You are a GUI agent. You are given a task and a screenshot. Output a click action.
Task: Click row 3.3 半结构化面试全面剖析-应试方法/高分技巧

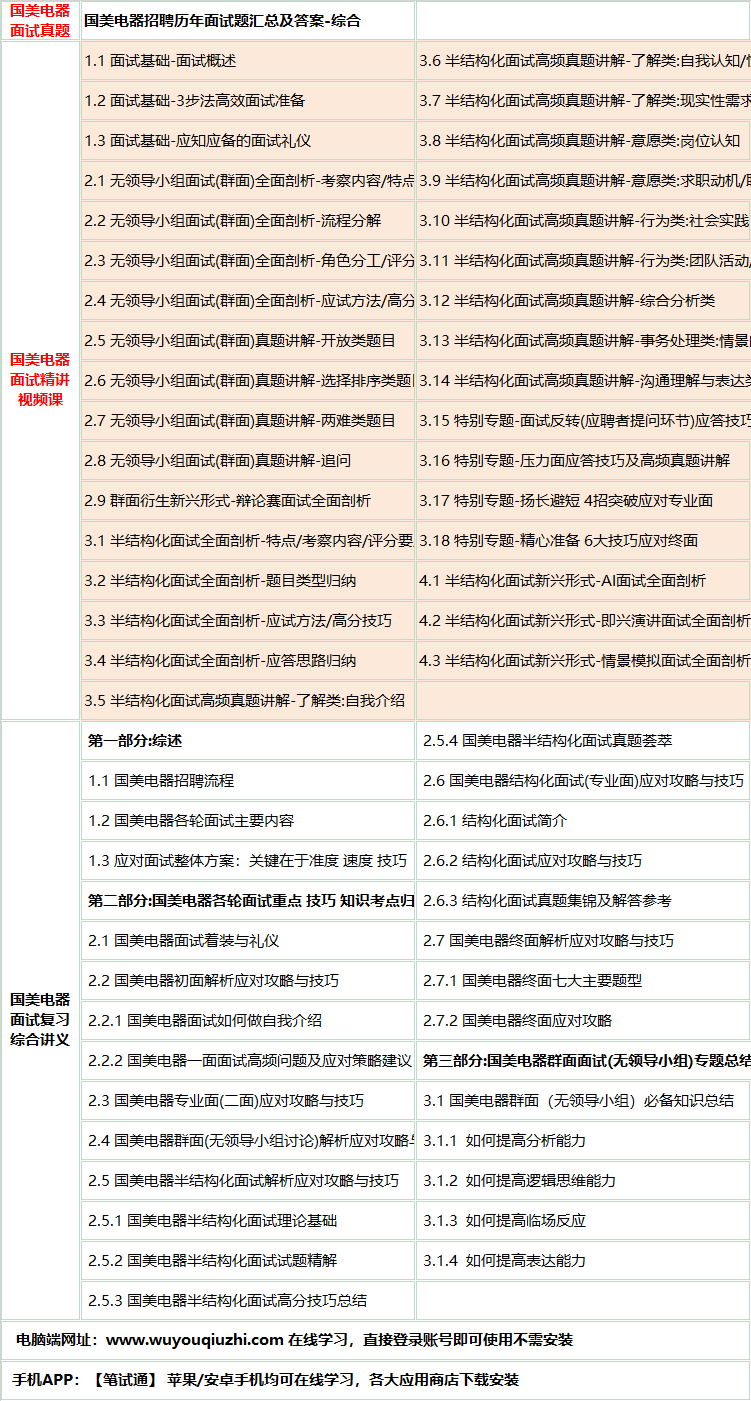tap(248, 620)
